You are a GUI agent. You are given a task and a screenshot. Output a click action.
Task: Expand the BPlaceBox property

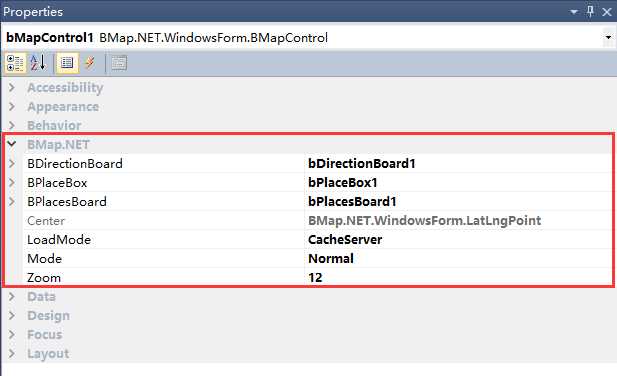click(12, 182)
